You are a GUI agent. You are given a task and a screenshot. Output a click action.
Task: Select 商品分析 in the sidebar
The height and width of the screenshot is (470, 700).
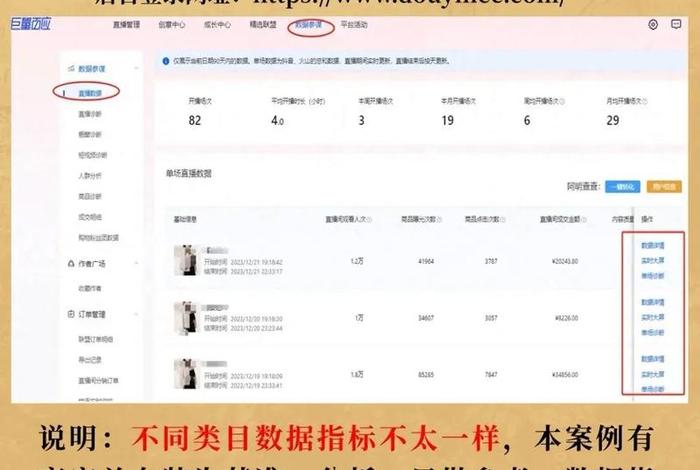pyautogui.click(x=90, y=196)
